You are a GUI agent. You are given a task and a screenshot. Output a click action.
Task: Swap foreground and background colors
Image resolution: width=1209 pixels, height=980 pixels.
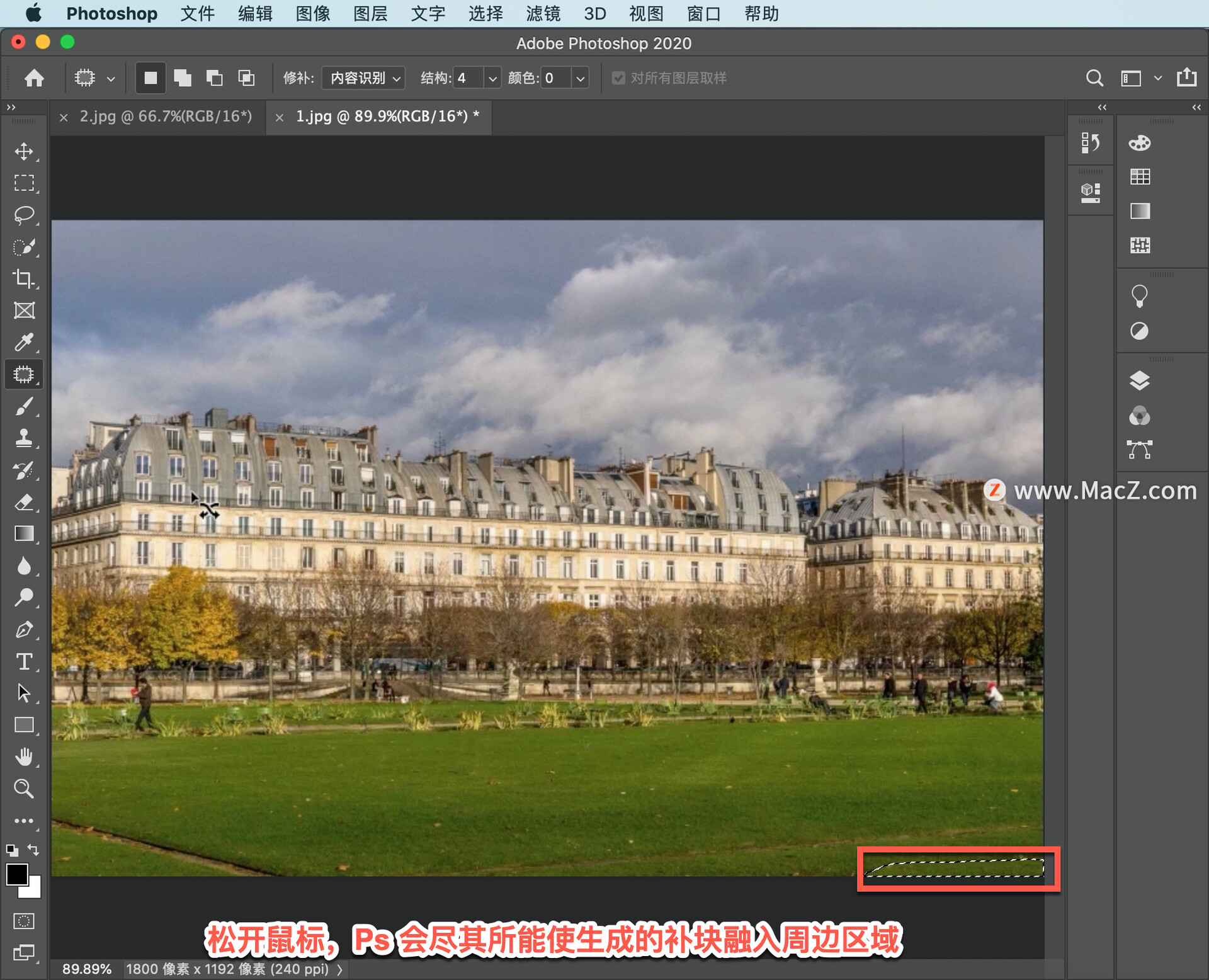pyautogui.click(x=34, y=850)
